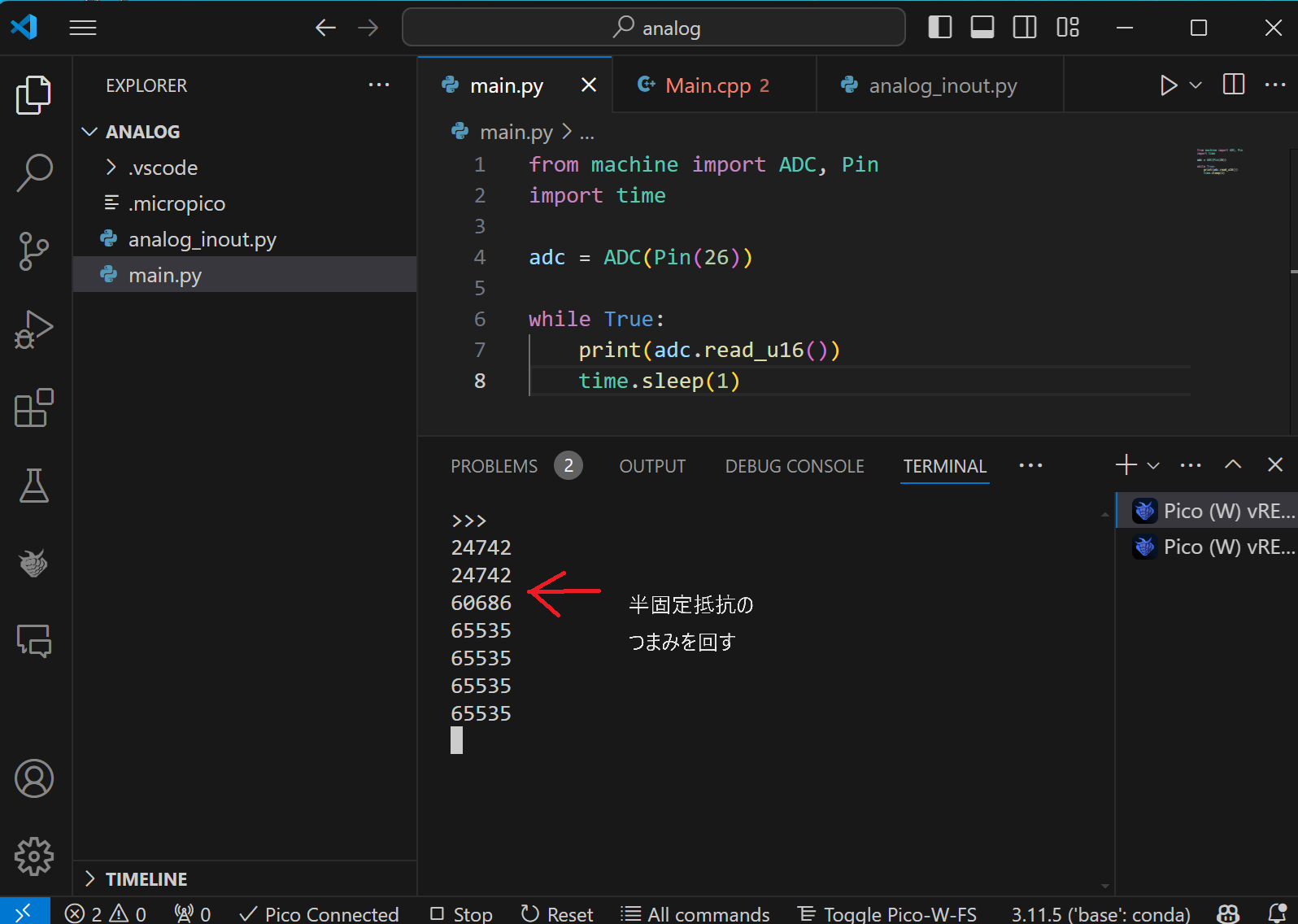
Task: Close the bottom panel
Action: (x=1275, y=464)
